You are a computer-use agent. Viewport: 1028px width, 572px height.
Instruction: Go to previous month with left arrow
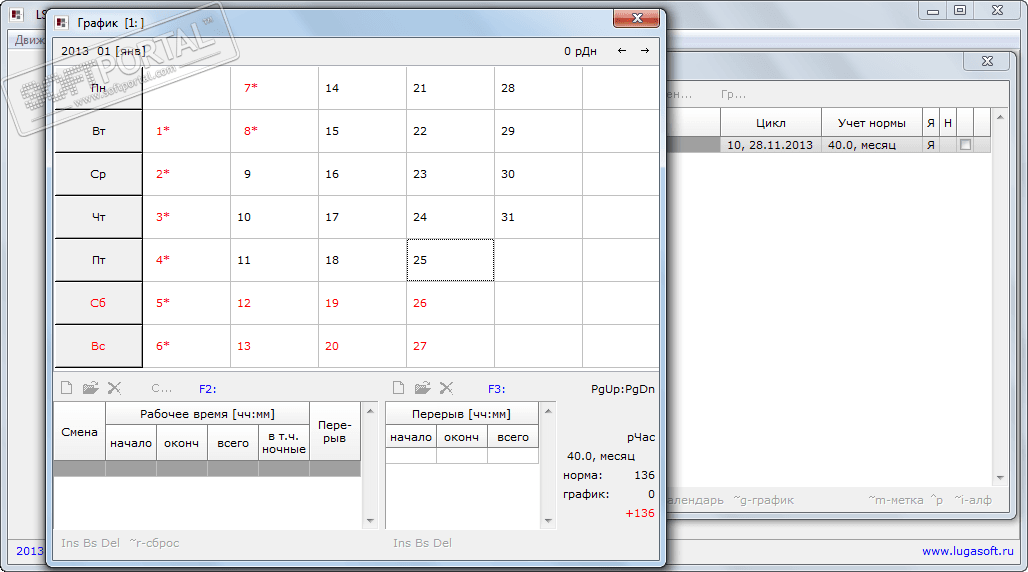tap(622, 51)
